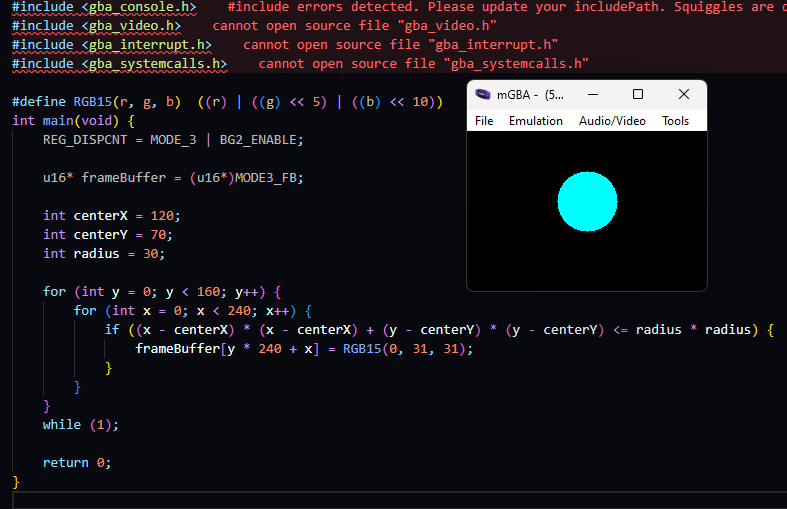The height and width of the screenshot is (509, 787).
Task: Open the File menu in mGBA
Action: tap(484, 121)
